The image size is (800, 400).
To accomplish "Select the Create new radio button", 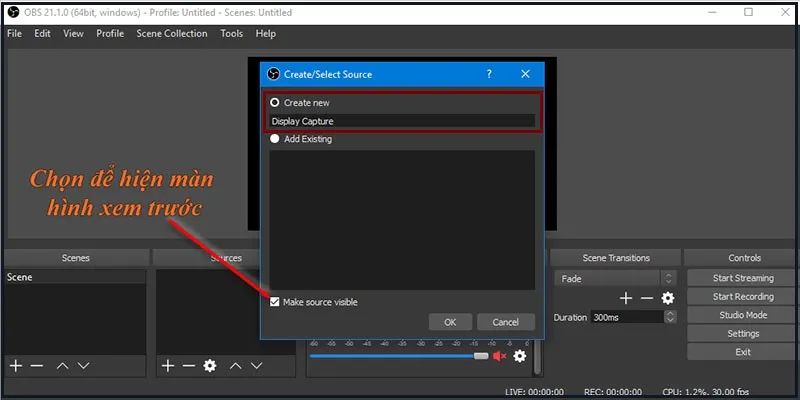I will (275, 102).
